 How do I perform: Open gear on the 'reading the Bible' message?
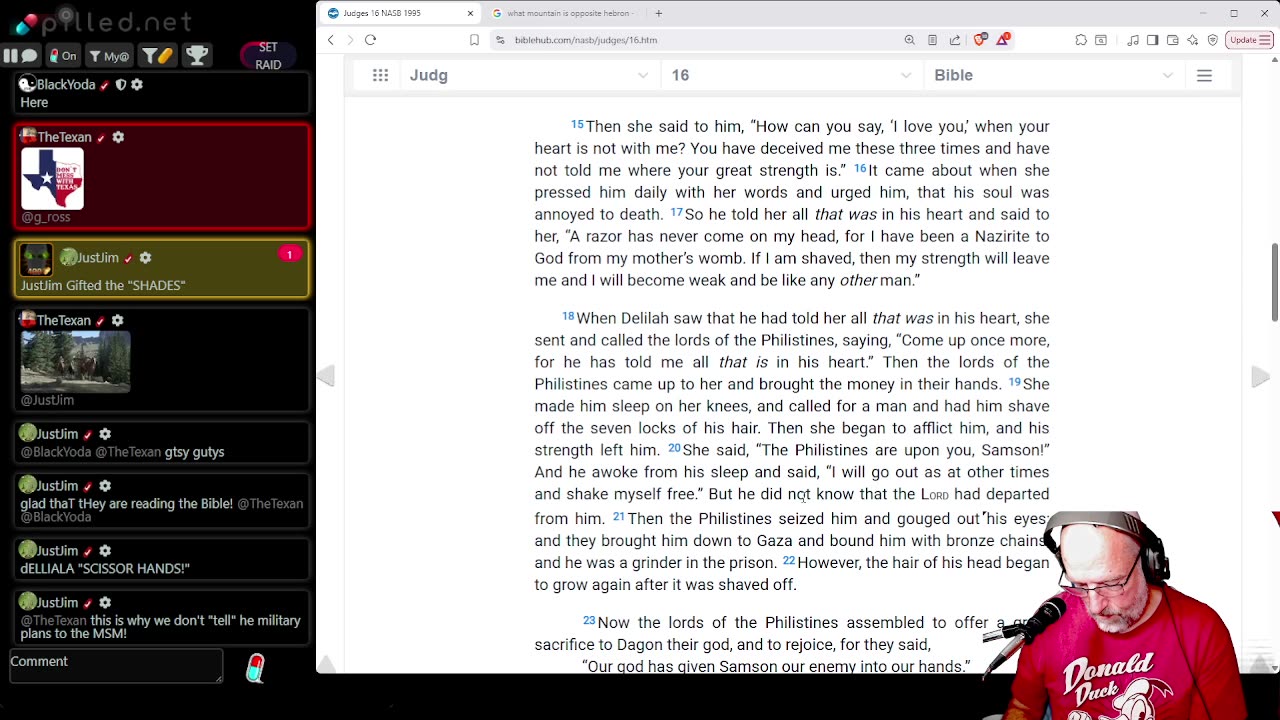click(x=105, y=486)
